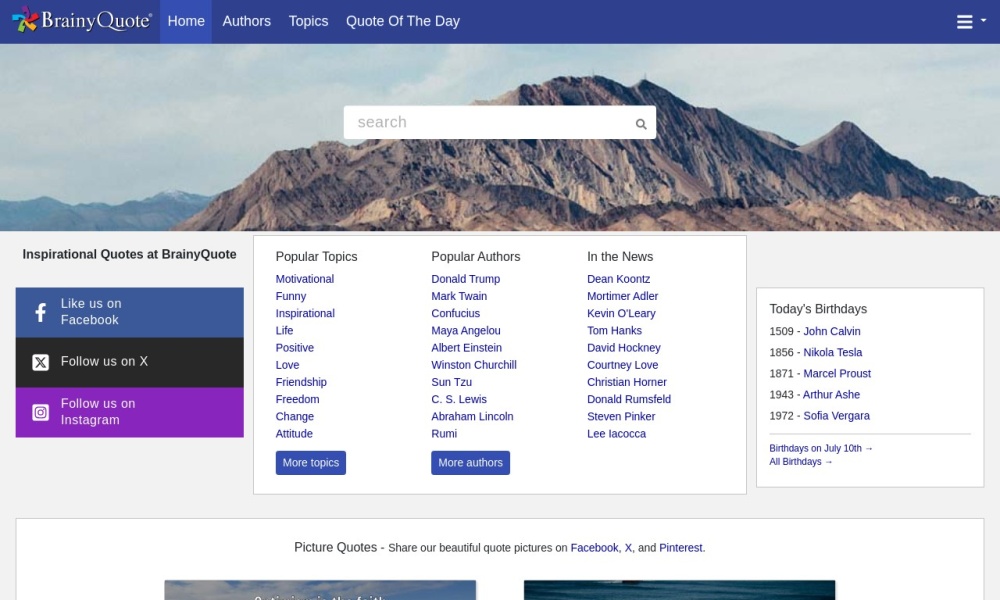Viewport: 1000px width, 600px height.
Task: Open John Calvin birthday link
Action: coord(832,331)
